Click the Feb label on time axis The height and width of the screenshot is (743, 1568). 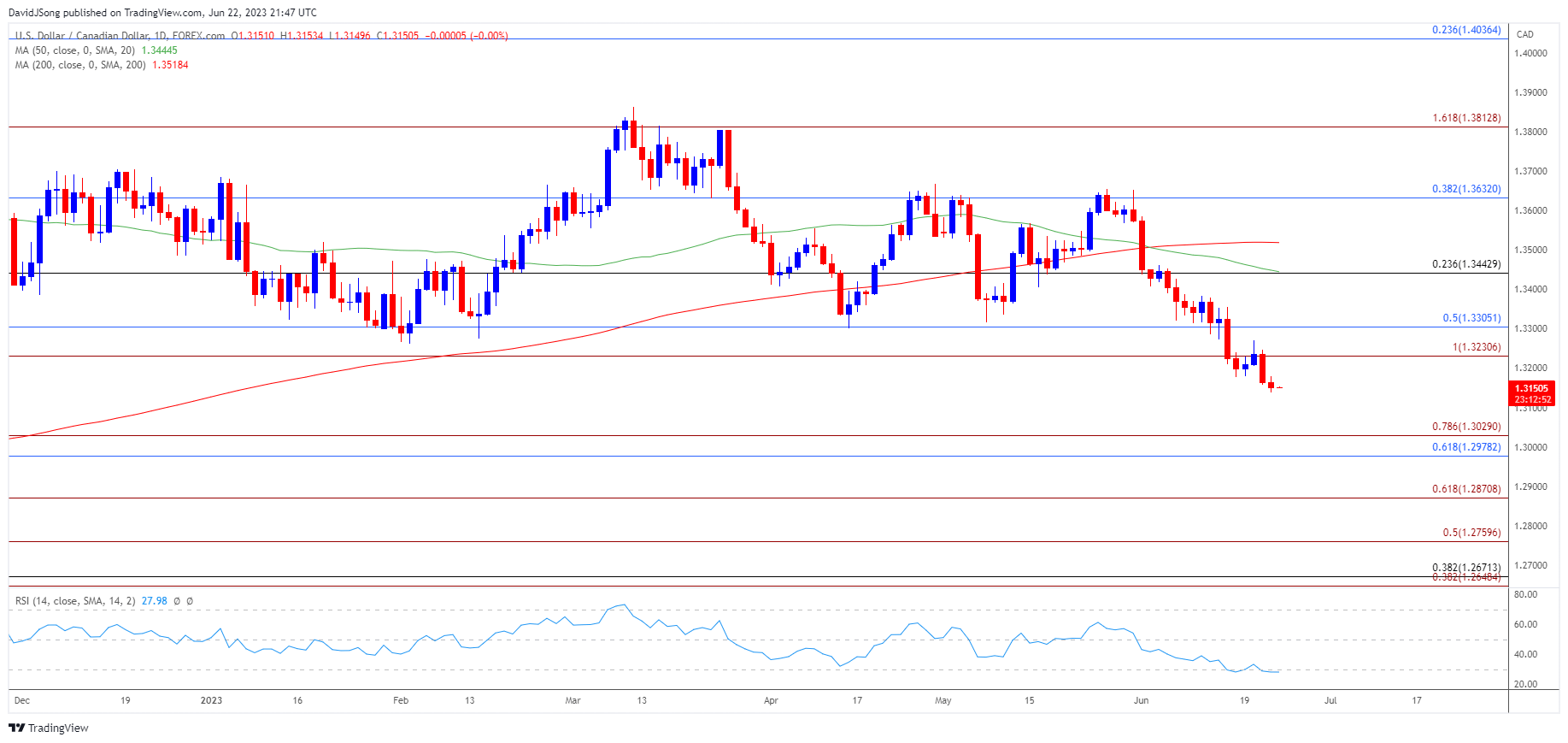click(401, 700)
